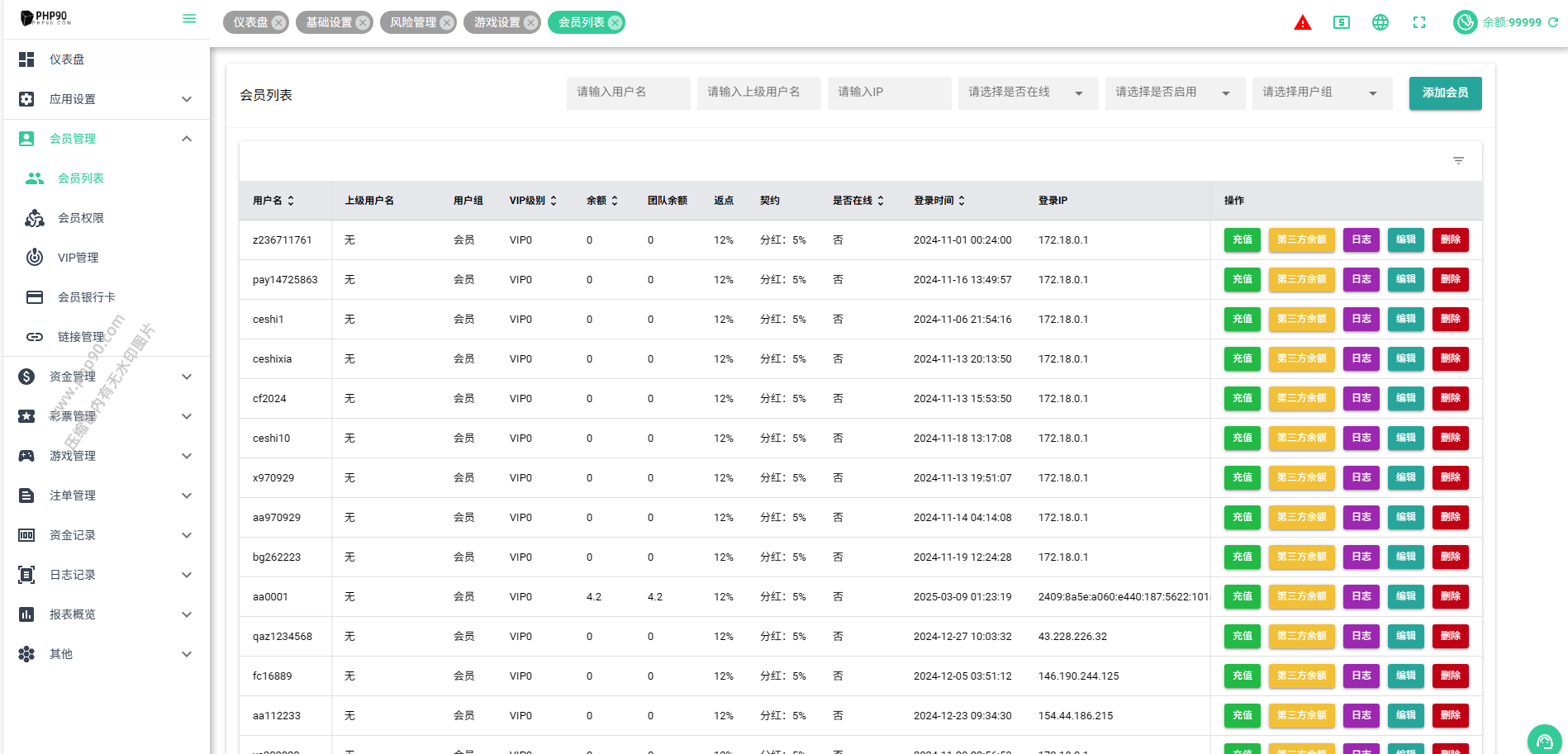Collapse sidebar with hamburger menu icon
The width and height of the screenshot is (1568, 754).
tap(189, 19)
